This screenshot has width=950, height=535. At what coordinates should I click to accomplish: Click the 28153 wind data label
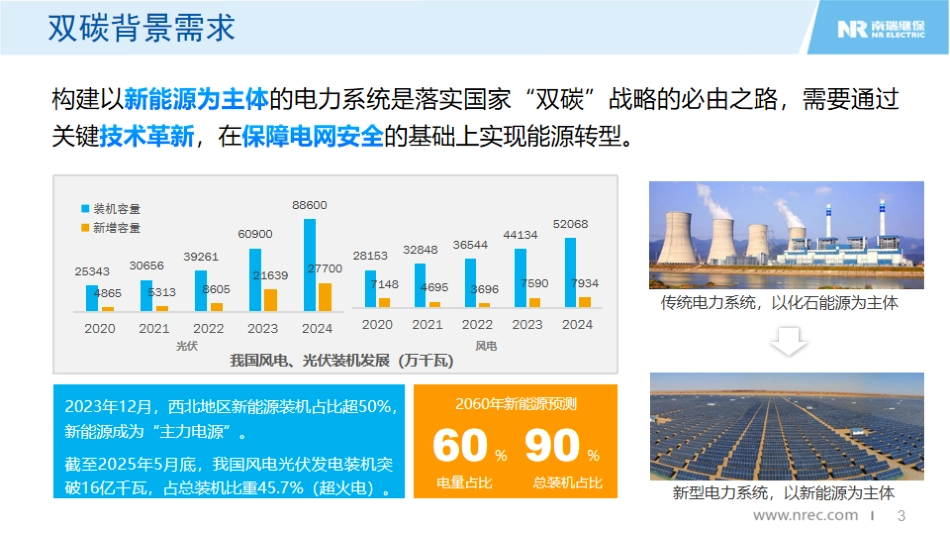coord(370,256)
